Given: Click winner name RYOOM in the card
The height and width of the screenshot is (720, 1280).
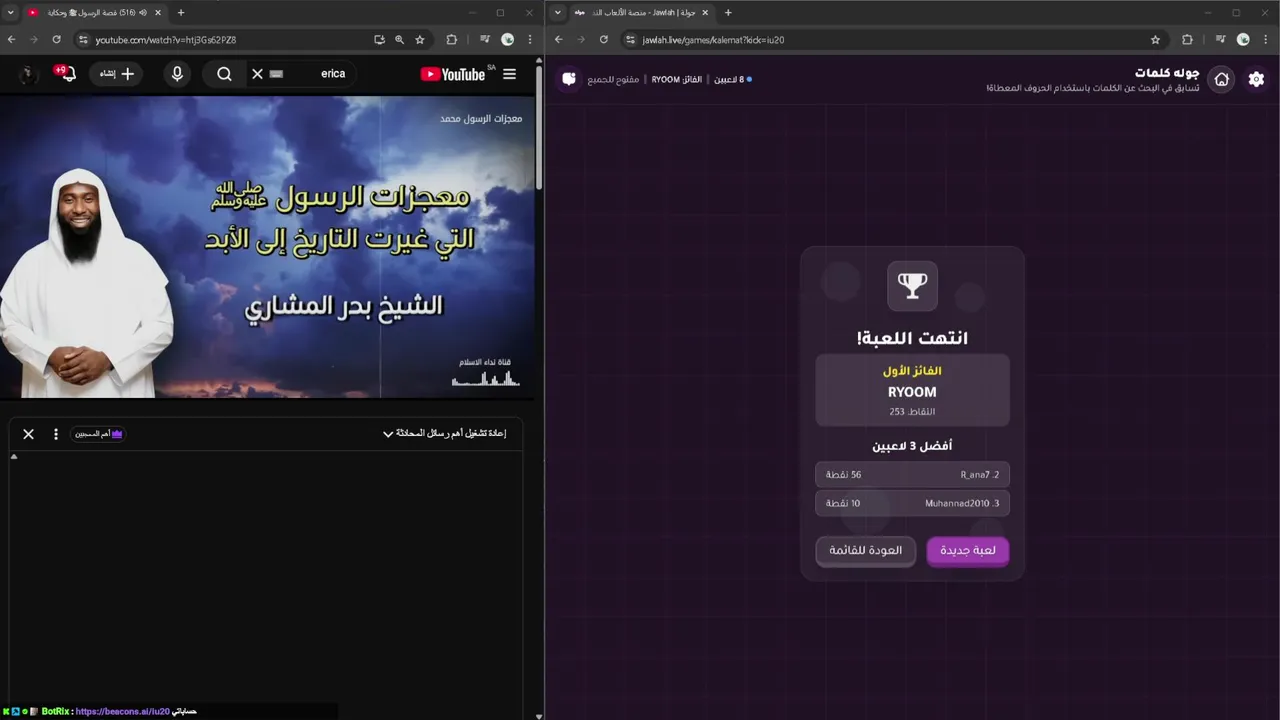Looking at the screenshot, I should pyautogui.click(x=912, y=392).
